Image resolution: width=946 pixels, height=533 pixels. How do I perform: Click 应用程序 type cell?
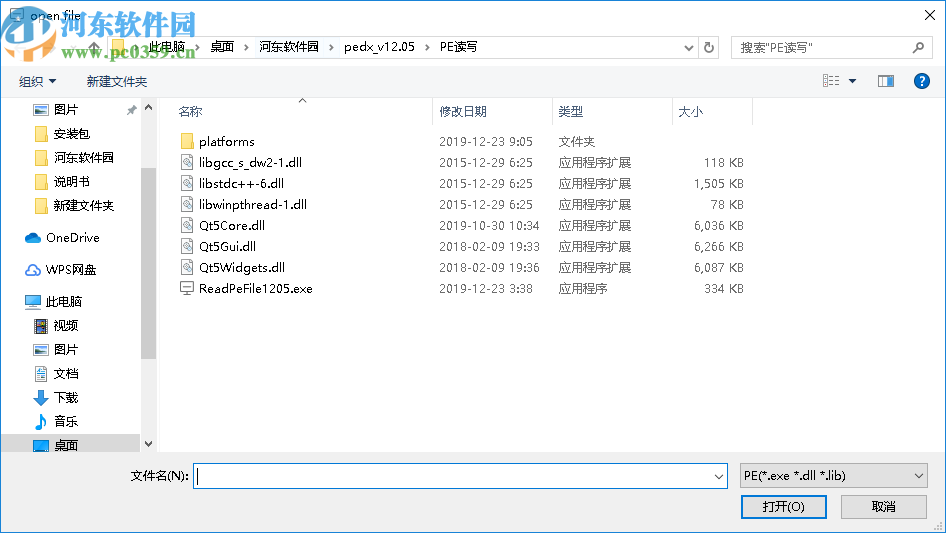pos(582,289)
